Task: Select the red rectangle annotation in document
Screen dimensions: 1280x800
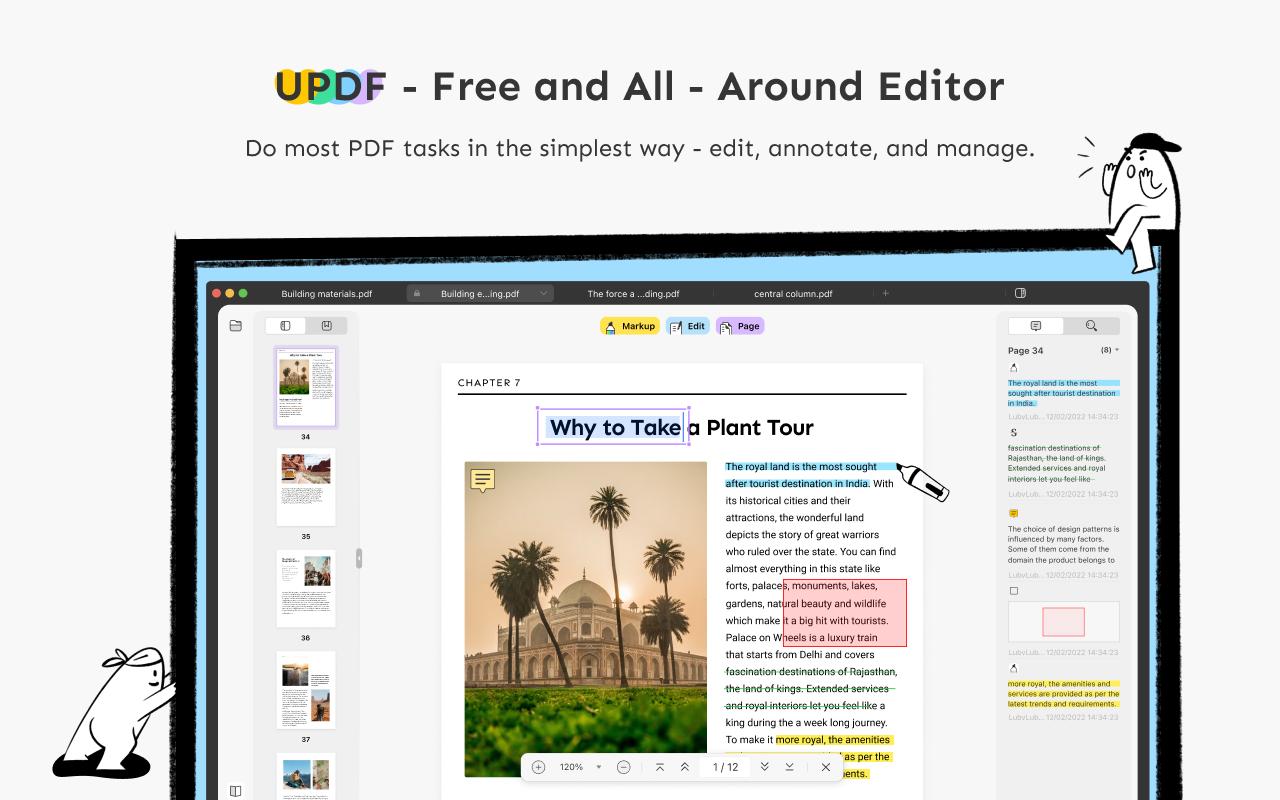Action: [845, 612]
